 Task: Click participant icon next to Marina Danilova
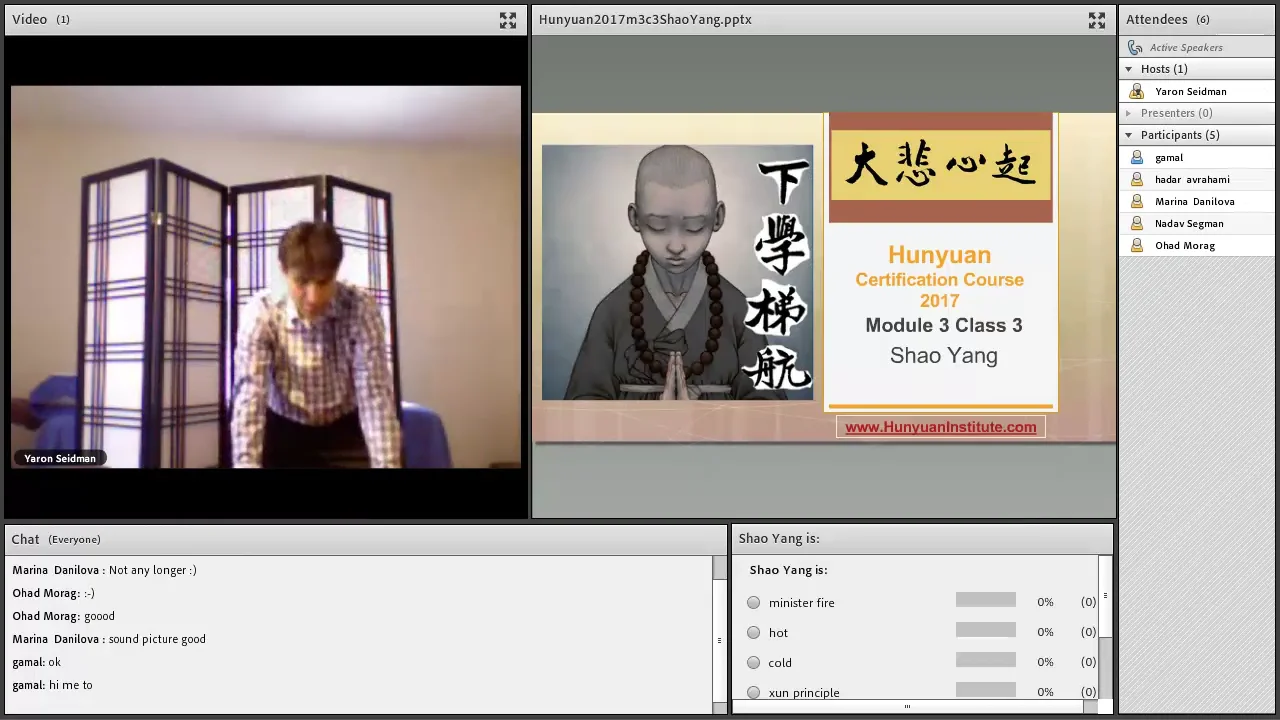click(x=1136, y=201)
